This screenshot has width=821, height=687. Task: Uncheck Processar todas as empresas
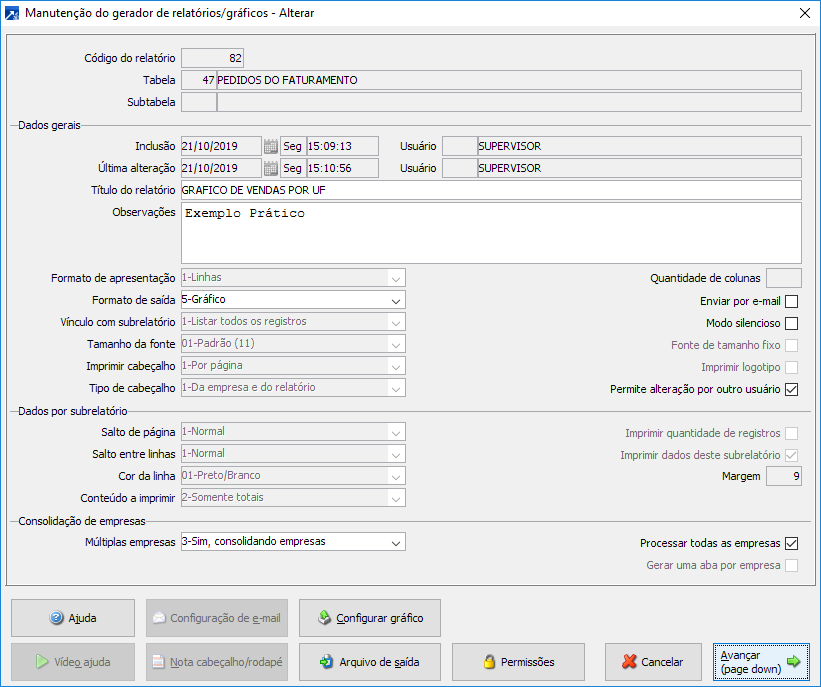(x=792, y=544)
